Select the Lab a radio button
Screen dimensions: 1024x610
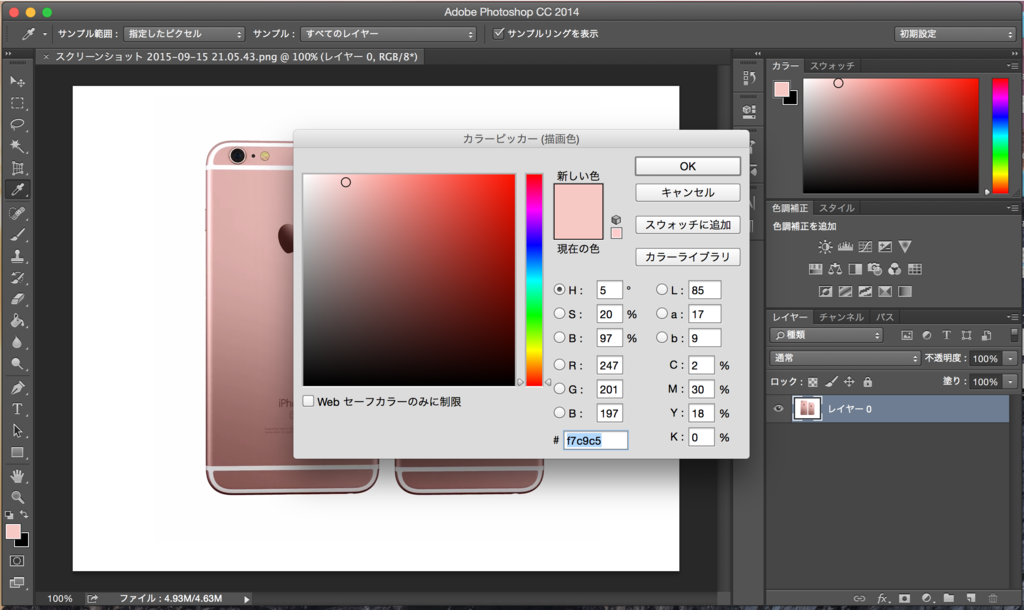[662, 313]
